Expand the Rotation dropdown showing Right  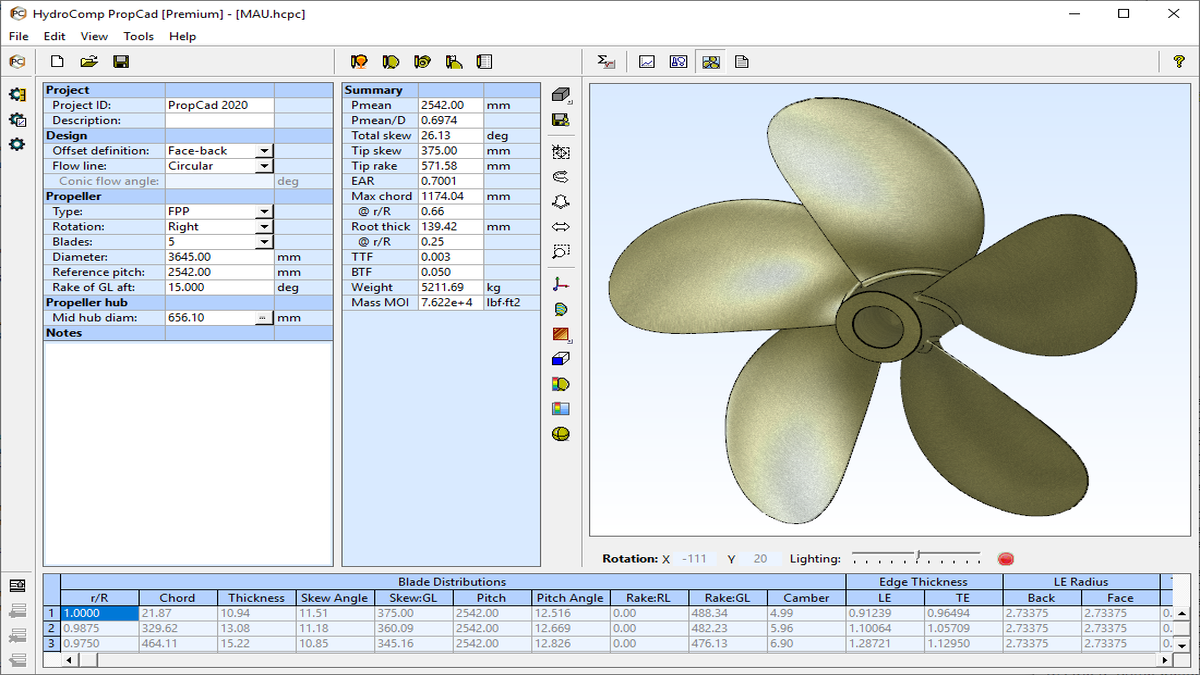264,227
